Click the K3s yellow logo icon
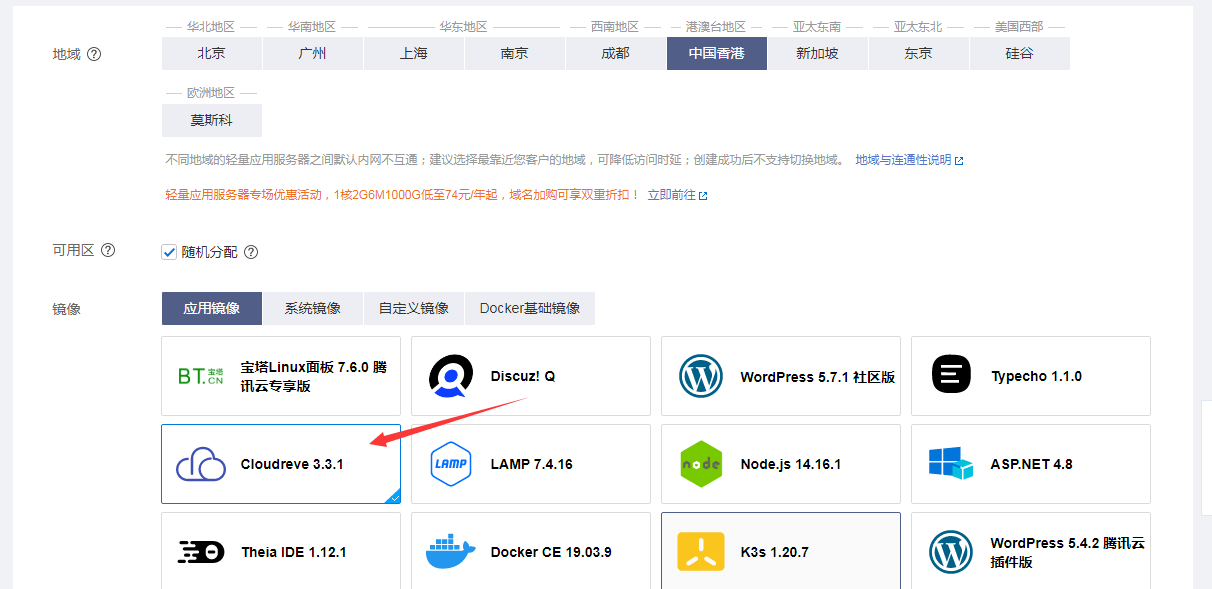The width and height of the screenshot is (1212, 589). tap(701, 552)
